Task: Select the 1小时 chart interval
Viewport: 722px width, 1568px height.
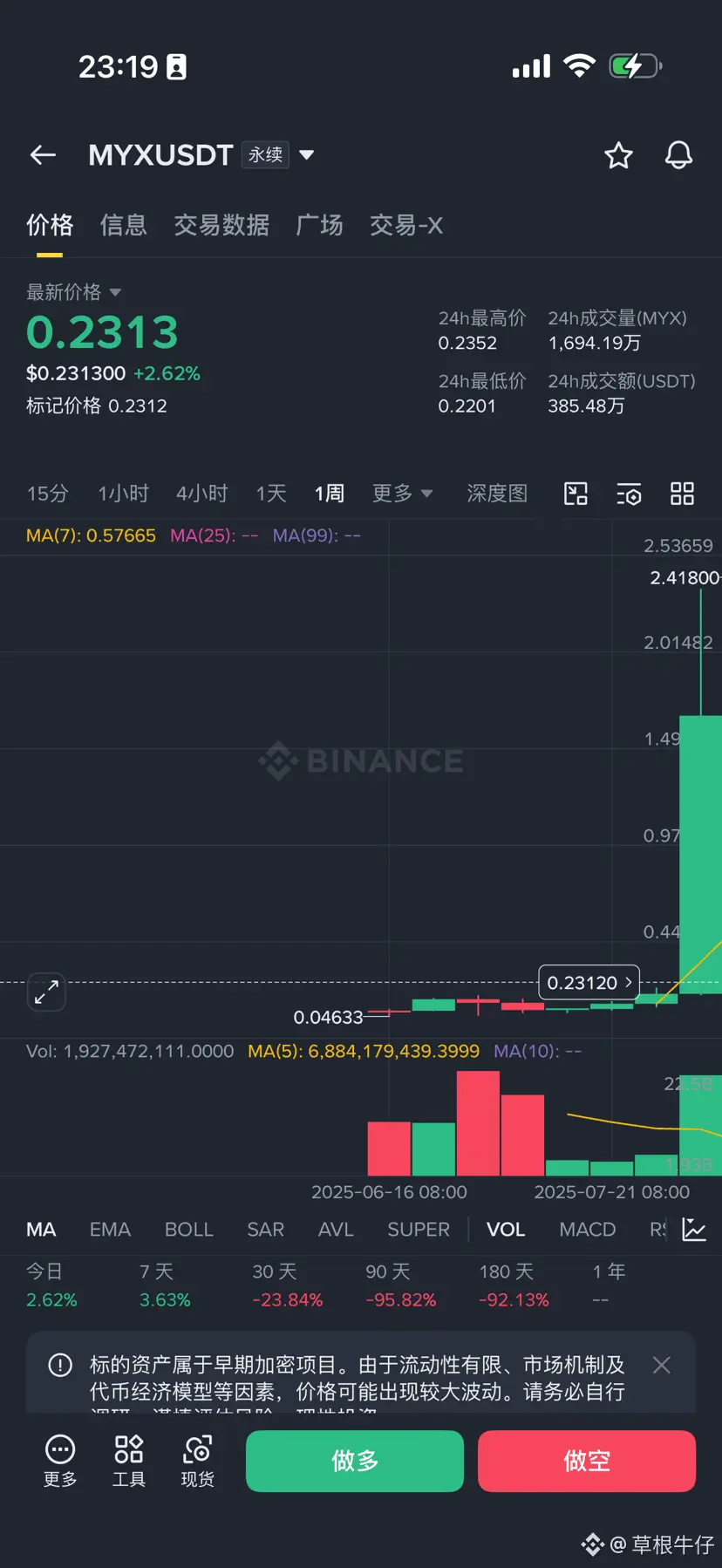Action: click(123, 494)
